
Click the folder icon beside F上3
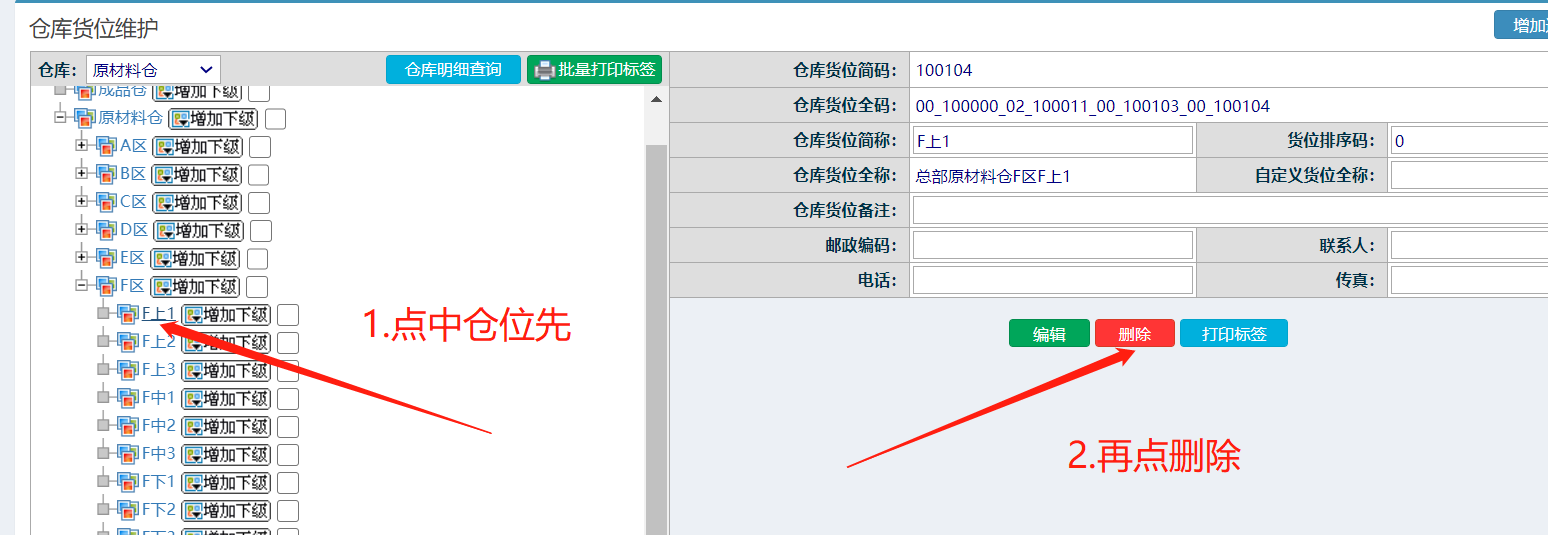coord(128,370)
